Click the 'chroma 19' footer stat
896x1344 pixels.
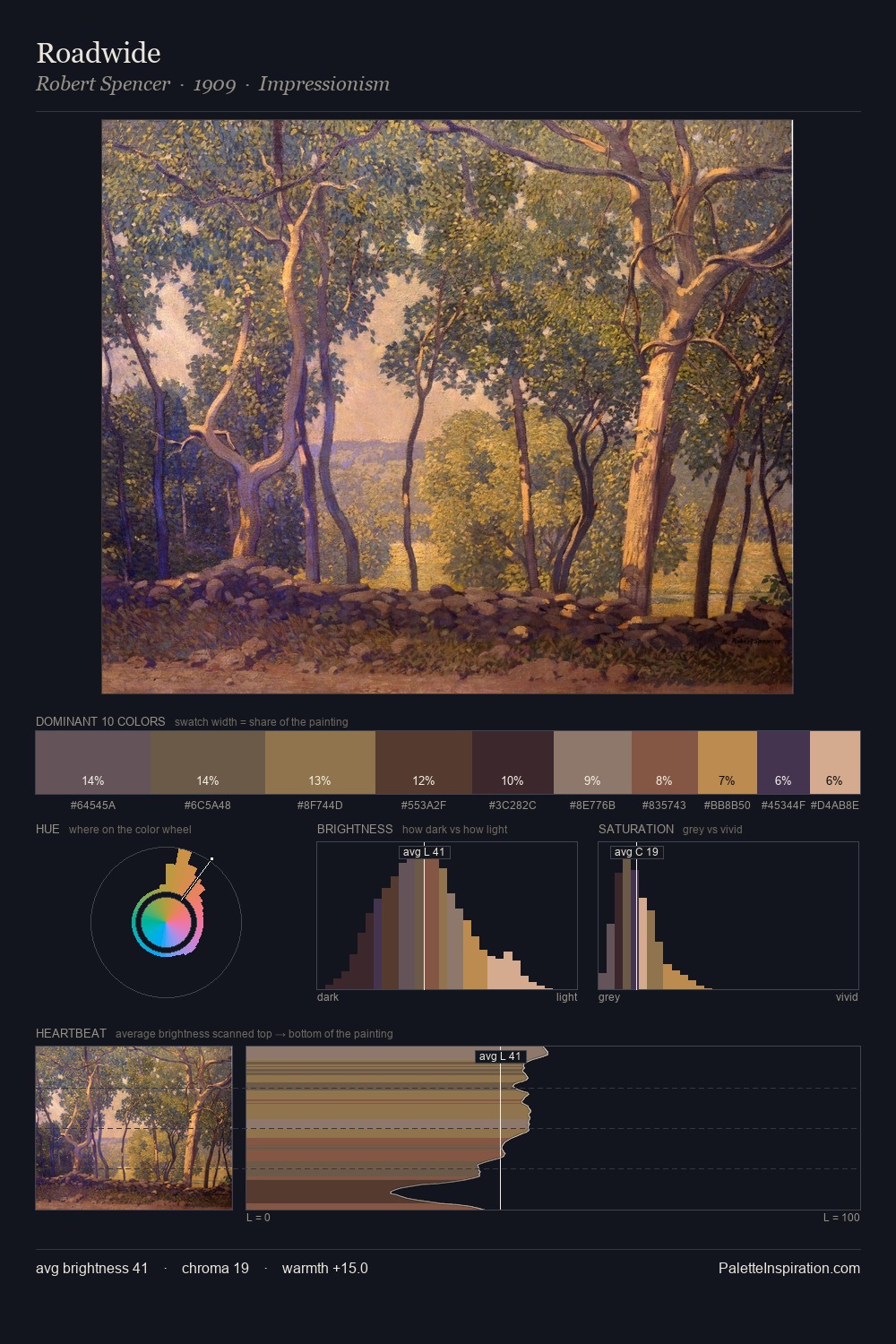[215, 1268]
